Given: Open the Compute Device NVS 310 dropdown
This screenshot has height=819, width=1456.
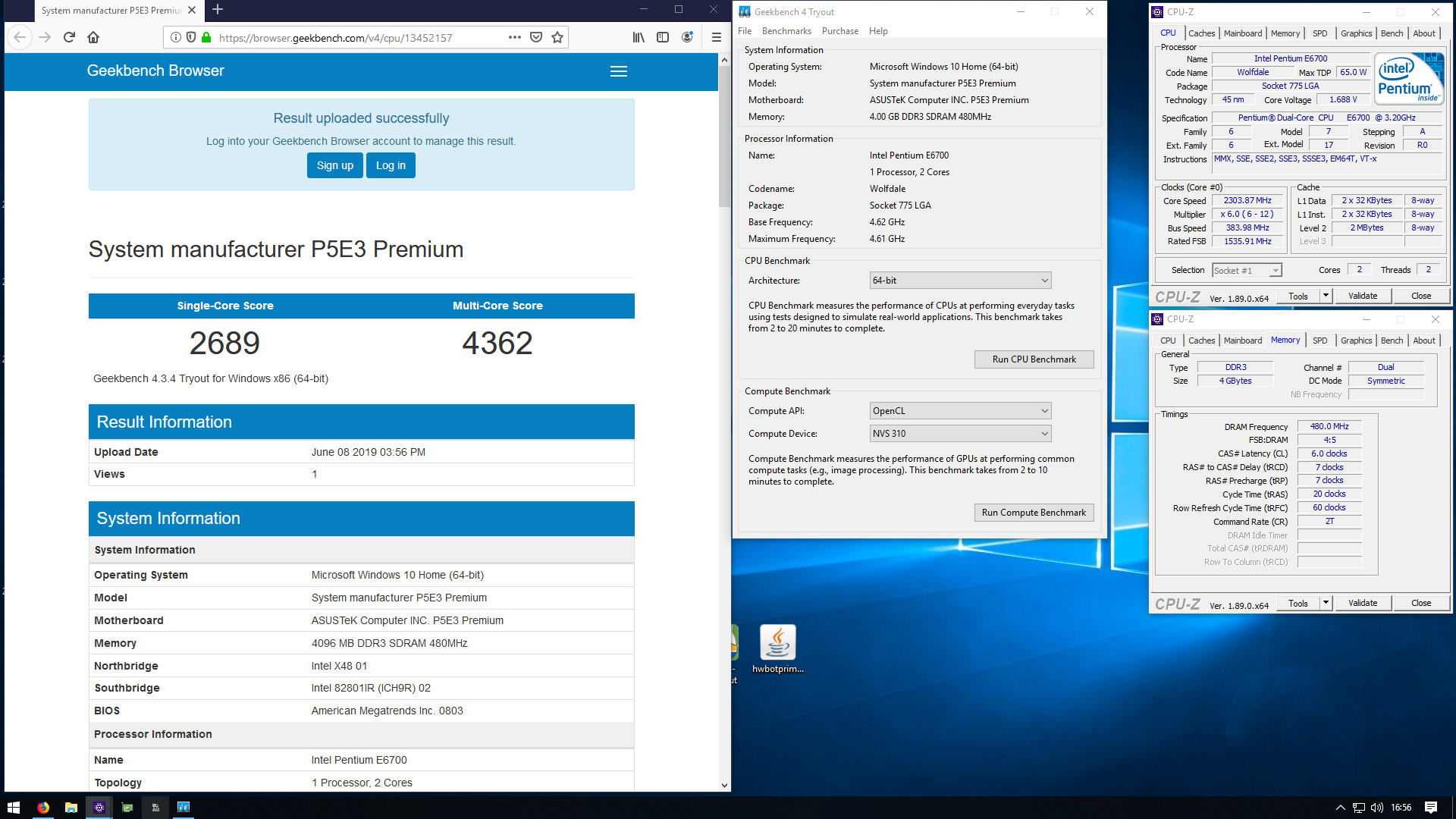Looking at the screenshot, I should coord(960,434).
